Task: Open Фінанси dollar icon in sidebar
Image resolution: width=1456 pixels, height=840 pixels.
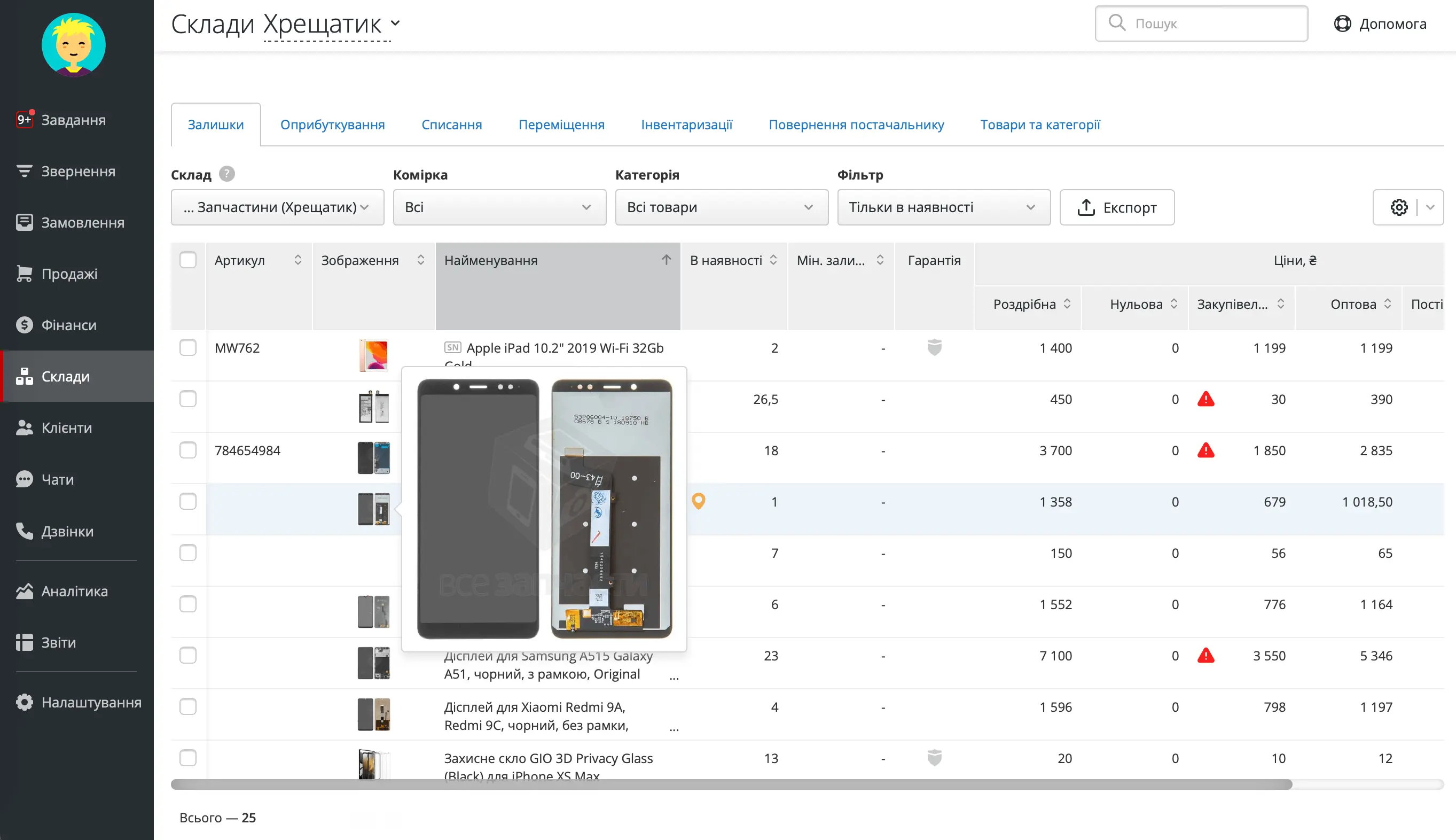Action: tap(24, 325)
